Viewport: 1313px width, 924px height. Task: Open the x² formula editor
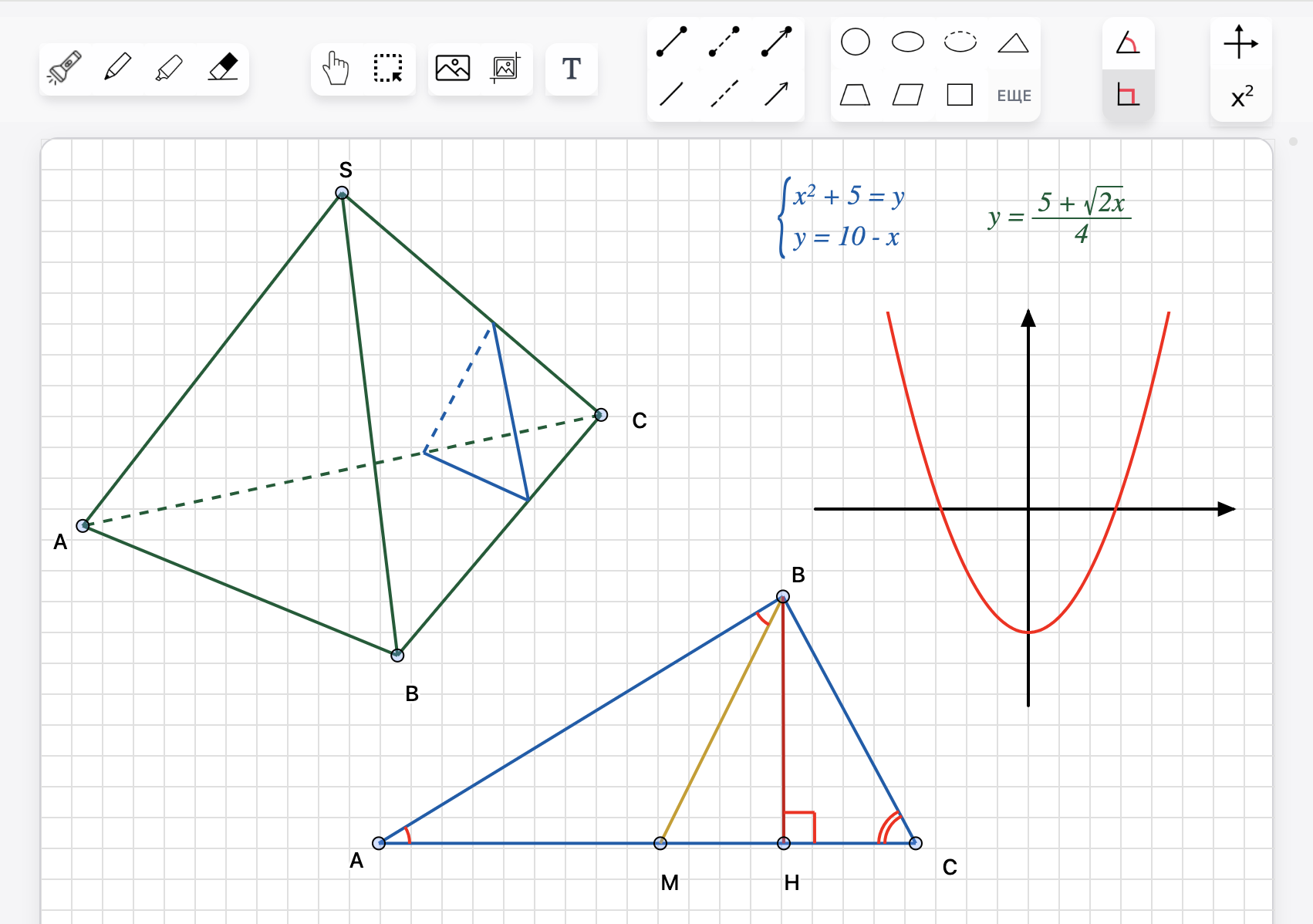1242,96
